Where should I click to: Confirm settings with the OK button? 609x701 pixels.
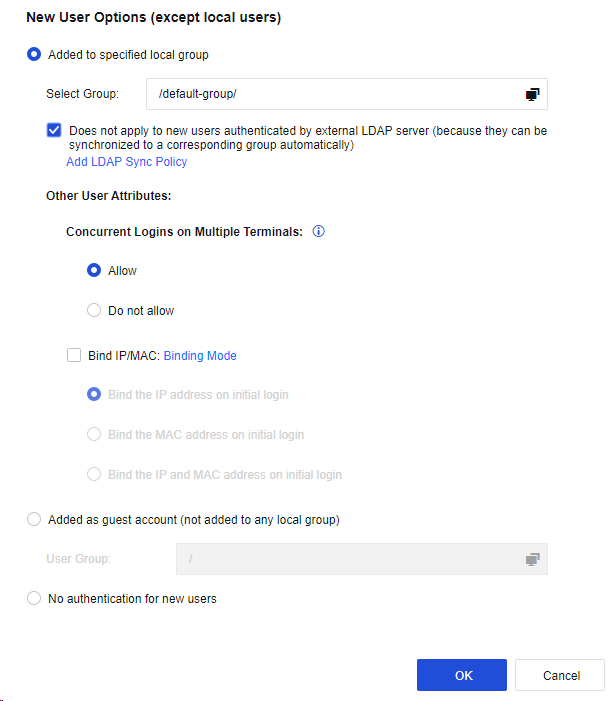tap(462, 675)
